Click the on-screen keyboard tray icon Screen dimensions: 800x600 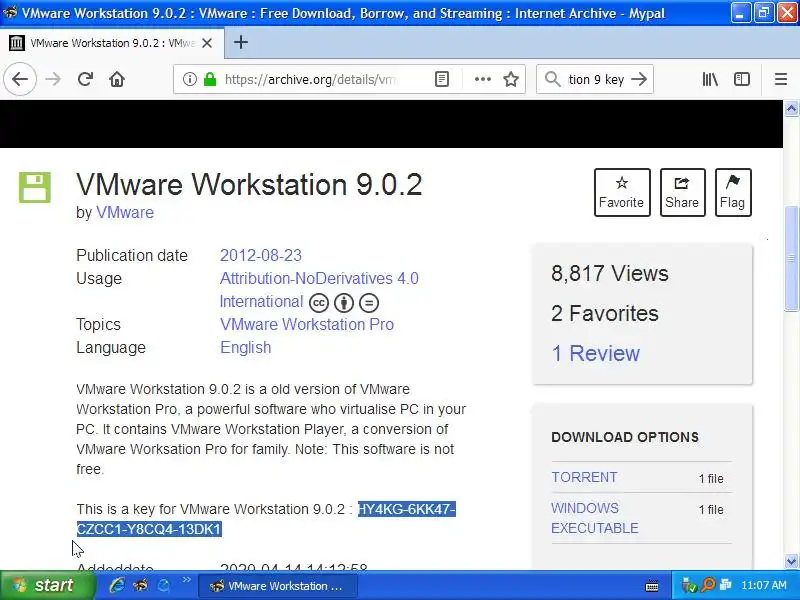tap(652, 586)
